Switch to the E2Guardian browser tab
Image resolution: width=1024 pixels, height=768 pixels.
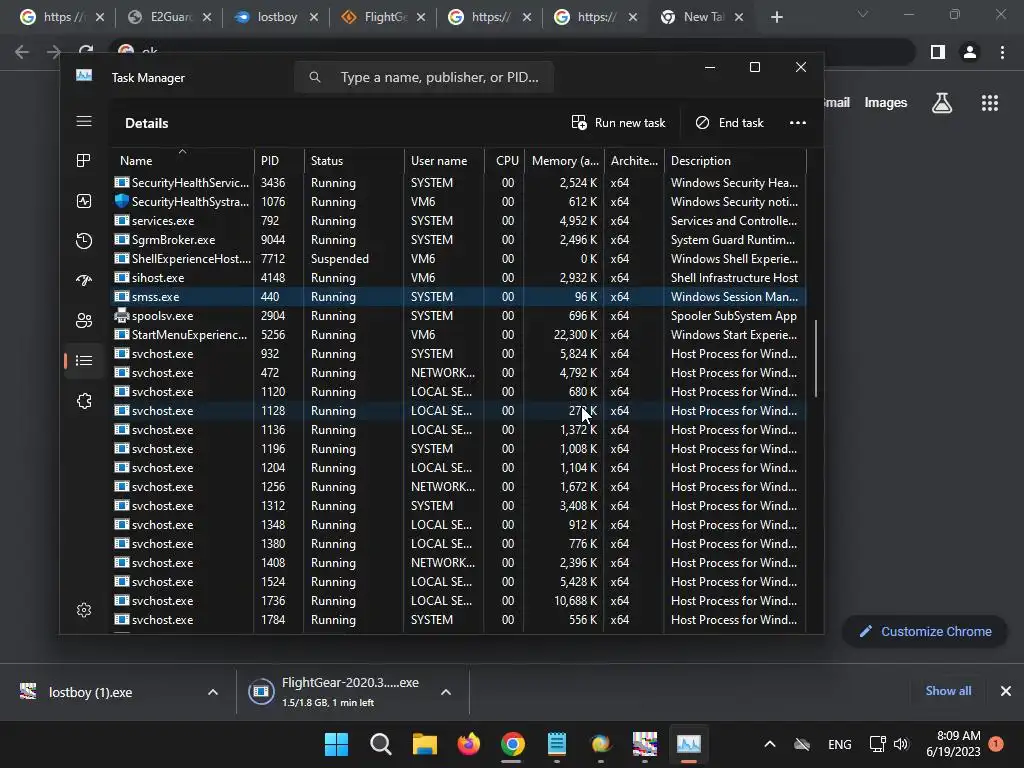point(169,17)
